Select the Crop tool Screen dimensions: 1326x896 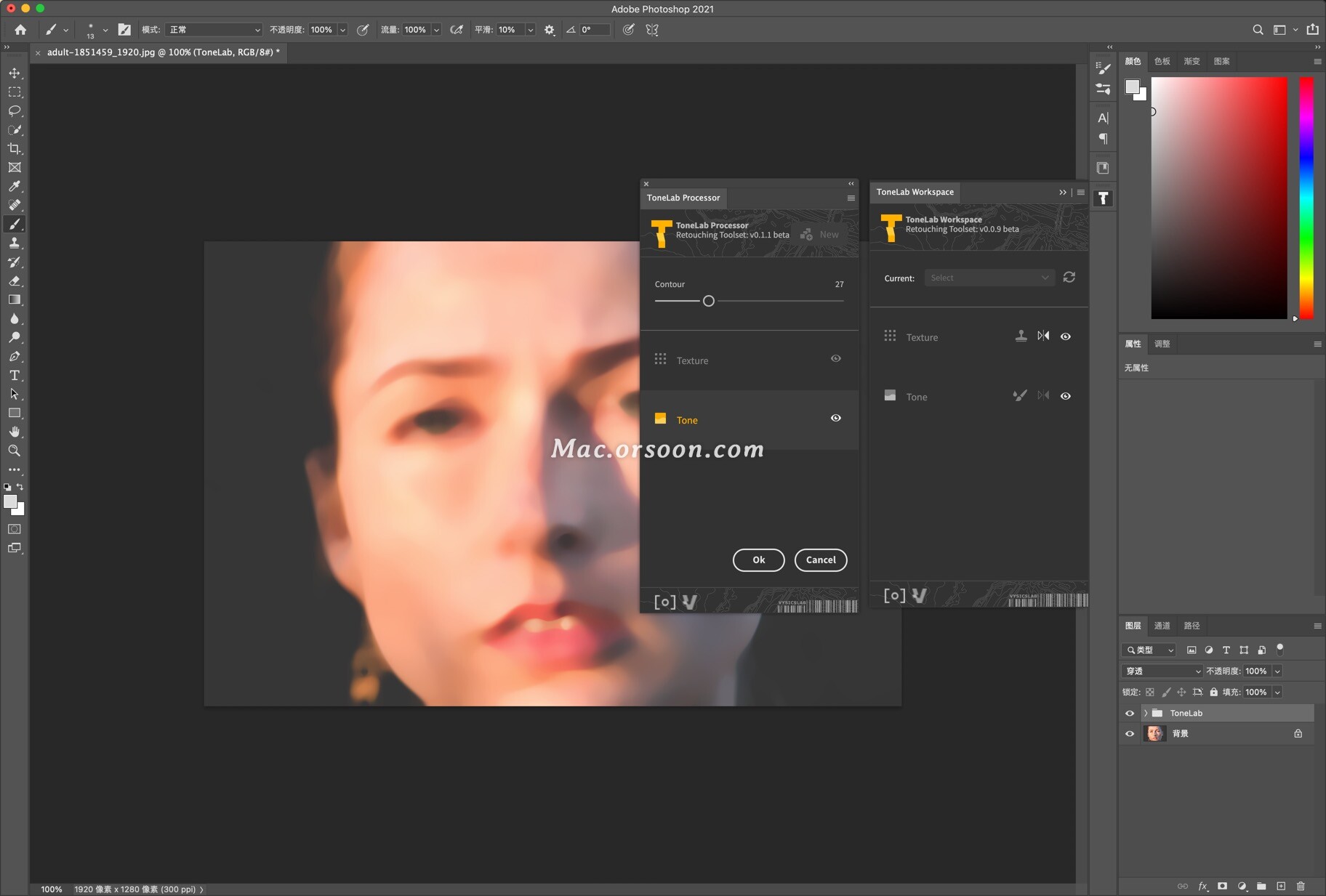15,149
